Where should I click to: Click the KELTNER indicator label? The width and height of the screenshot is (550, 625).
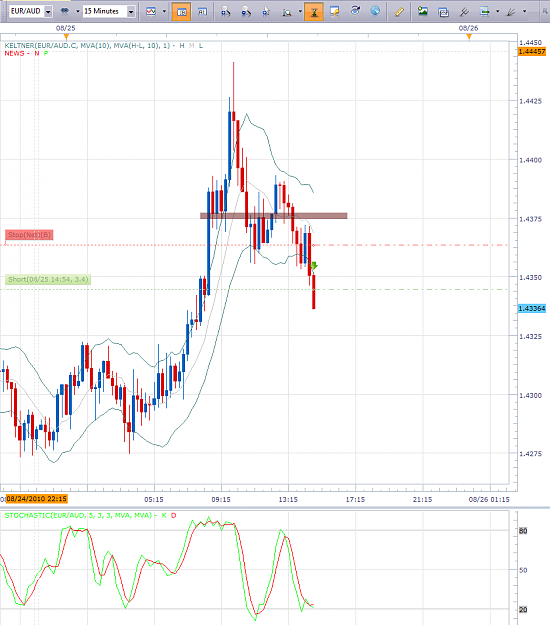point(103,46)
